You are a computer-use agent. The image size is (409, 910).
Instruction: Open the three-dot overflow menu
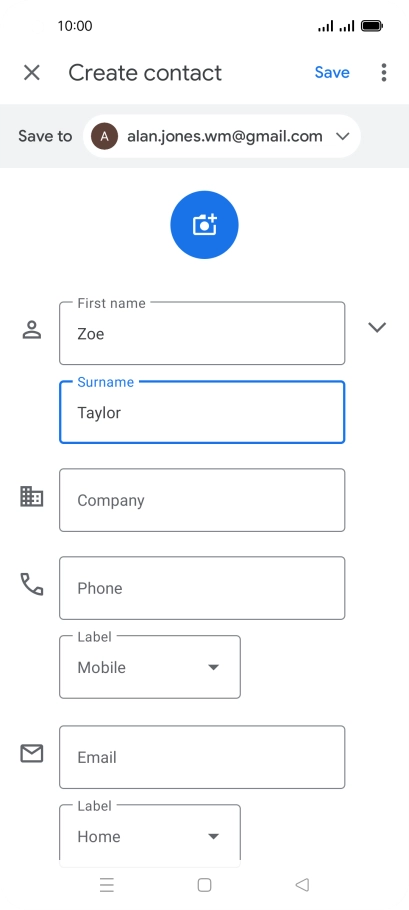click(x=383, y=73)
